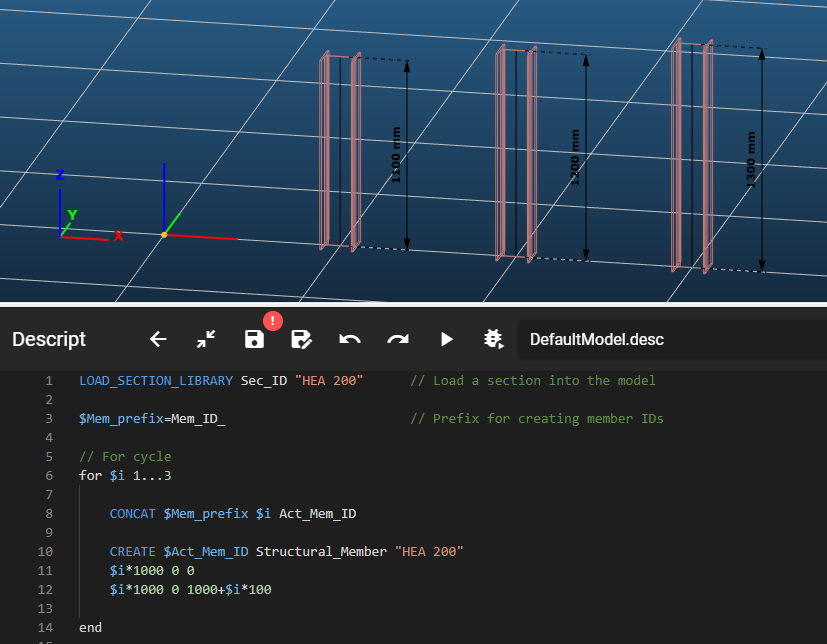Select the first HEA 200 column member
Viewport: 827px width, 644px height.
point(340,150)
